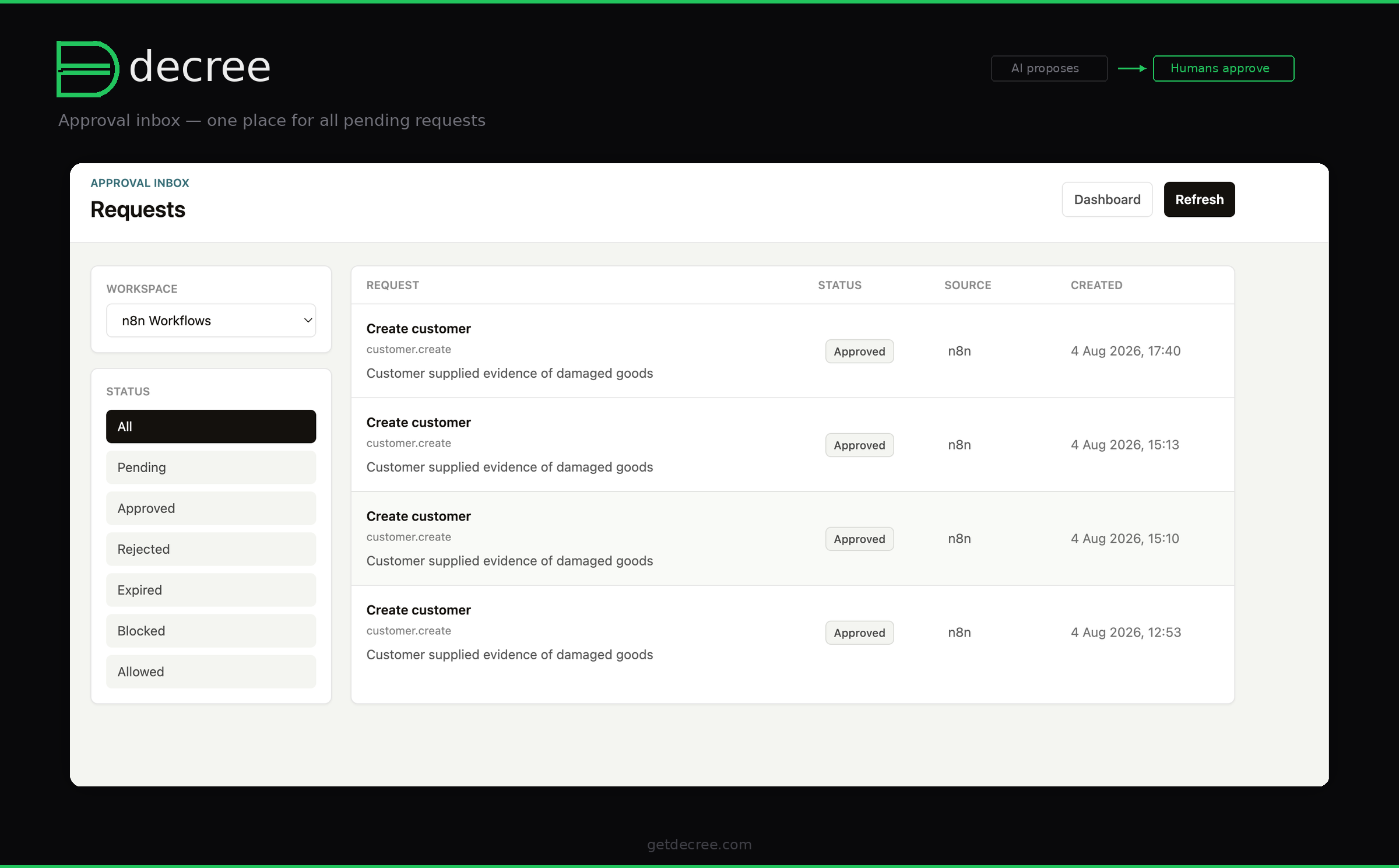Show Expired requests filter
This screenshot has height=868, width=1399.
pos(211,590)
